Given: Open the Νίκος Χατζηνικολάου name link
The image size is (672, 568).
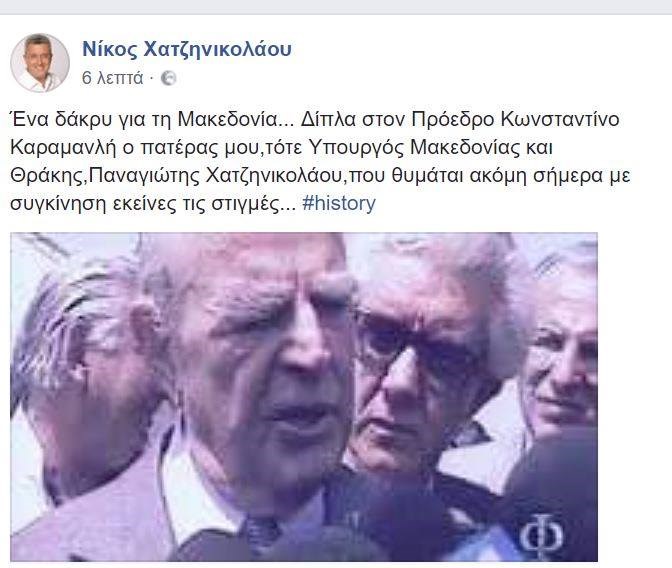Looking at the screenshot, I should tap(187, 49).
